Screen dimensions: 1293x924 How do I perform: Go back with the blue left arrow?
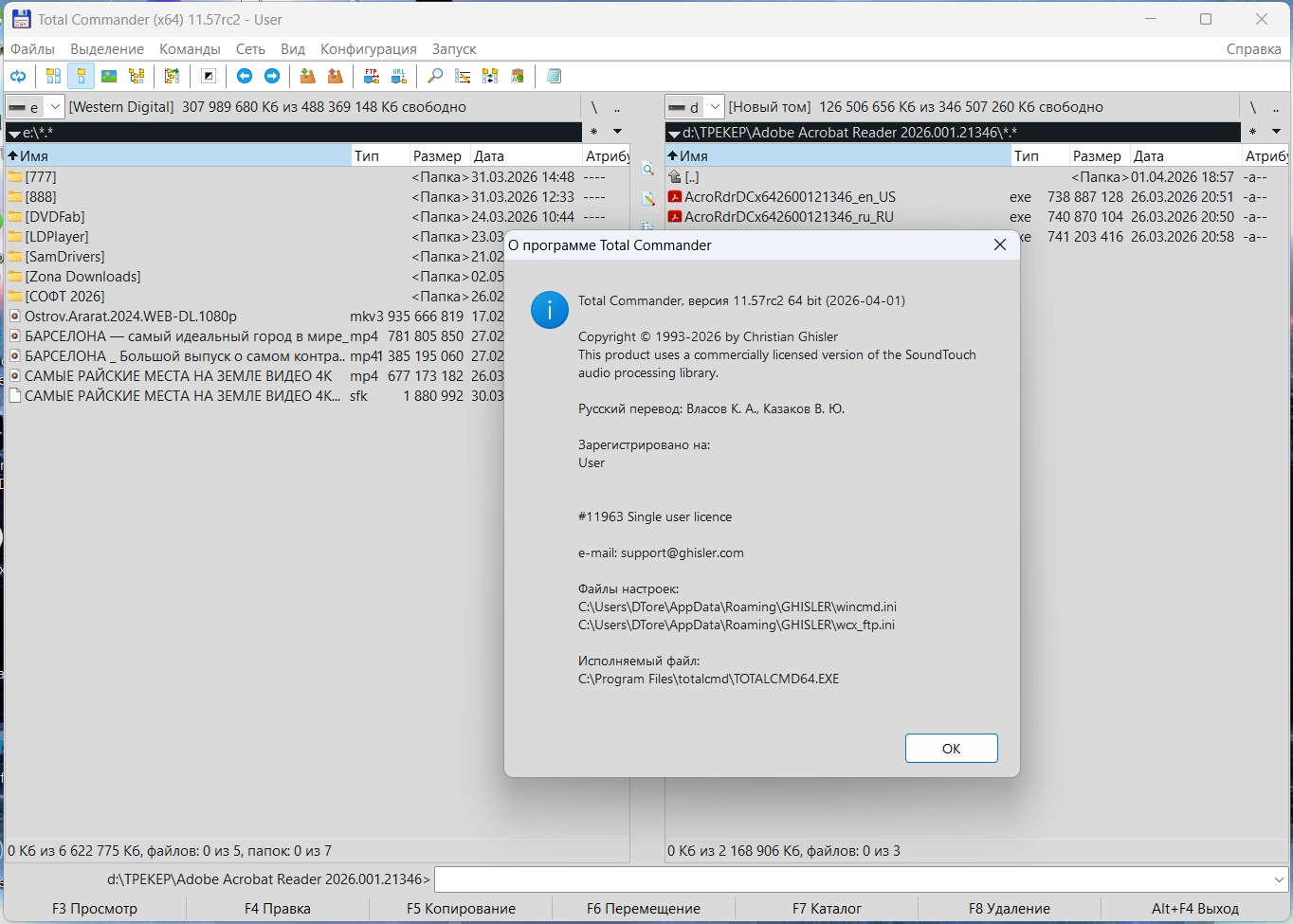click(x=245, y=76)
